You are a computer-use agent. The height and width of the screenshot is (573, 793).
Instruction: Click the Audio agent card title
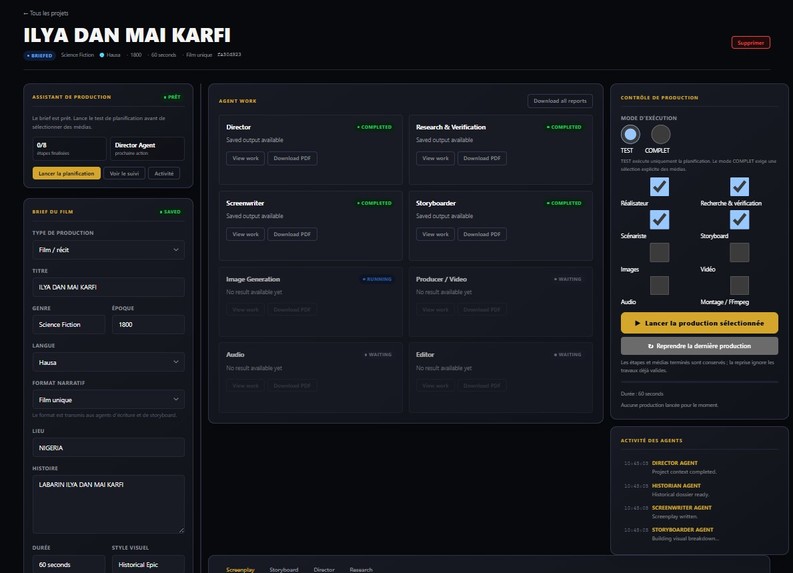[x=235, y=355]
